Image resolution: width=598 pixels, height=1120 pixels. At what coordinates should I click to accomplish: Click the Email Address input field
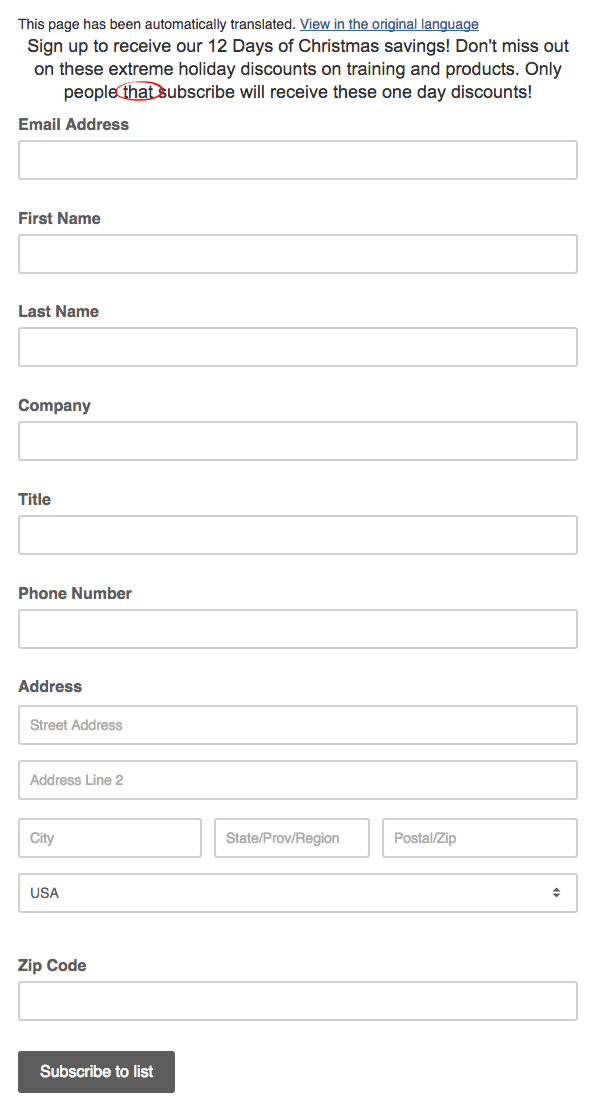297,159
